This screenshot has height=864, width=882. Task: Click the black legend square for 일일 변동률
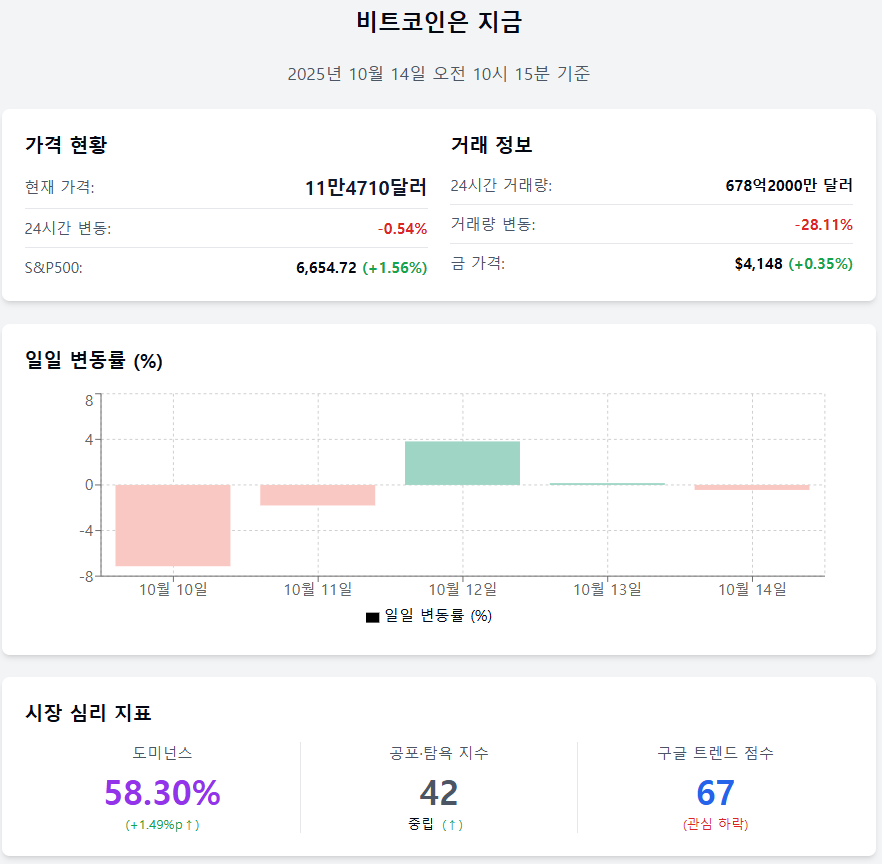pyautogui.click(x=373, y=617)
